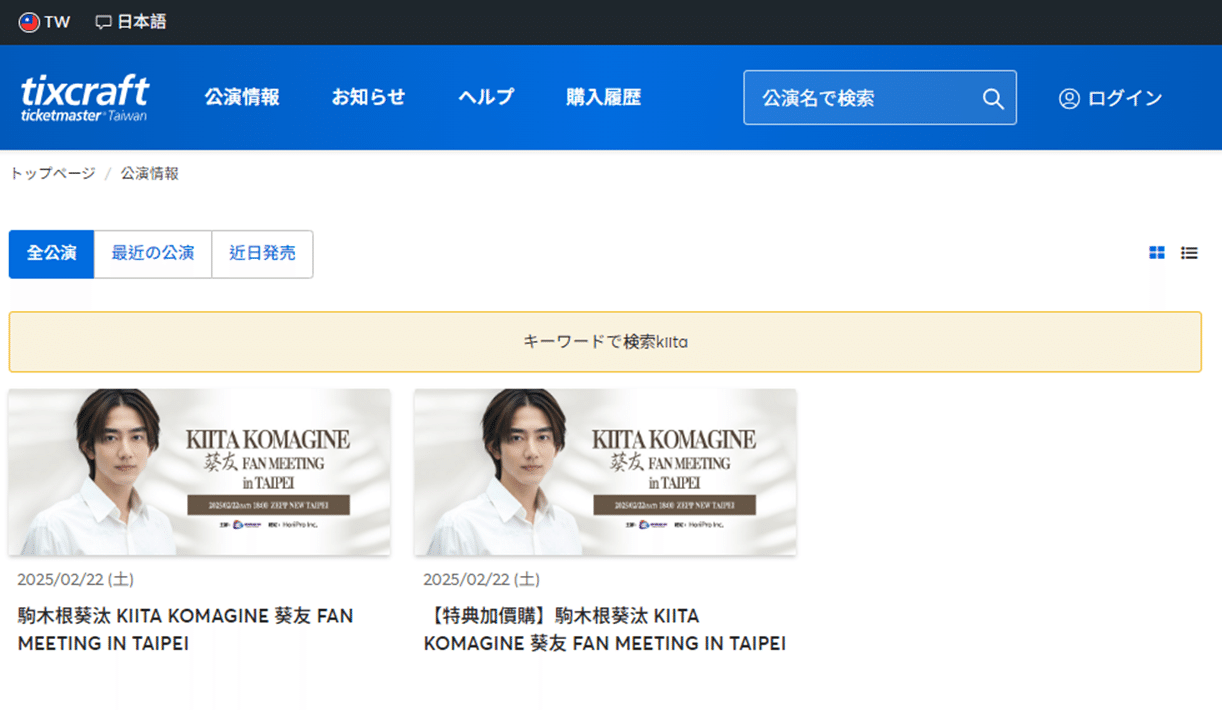Click the Taiwan flag icon
The image size is (1222, 710).
(29, 22)
